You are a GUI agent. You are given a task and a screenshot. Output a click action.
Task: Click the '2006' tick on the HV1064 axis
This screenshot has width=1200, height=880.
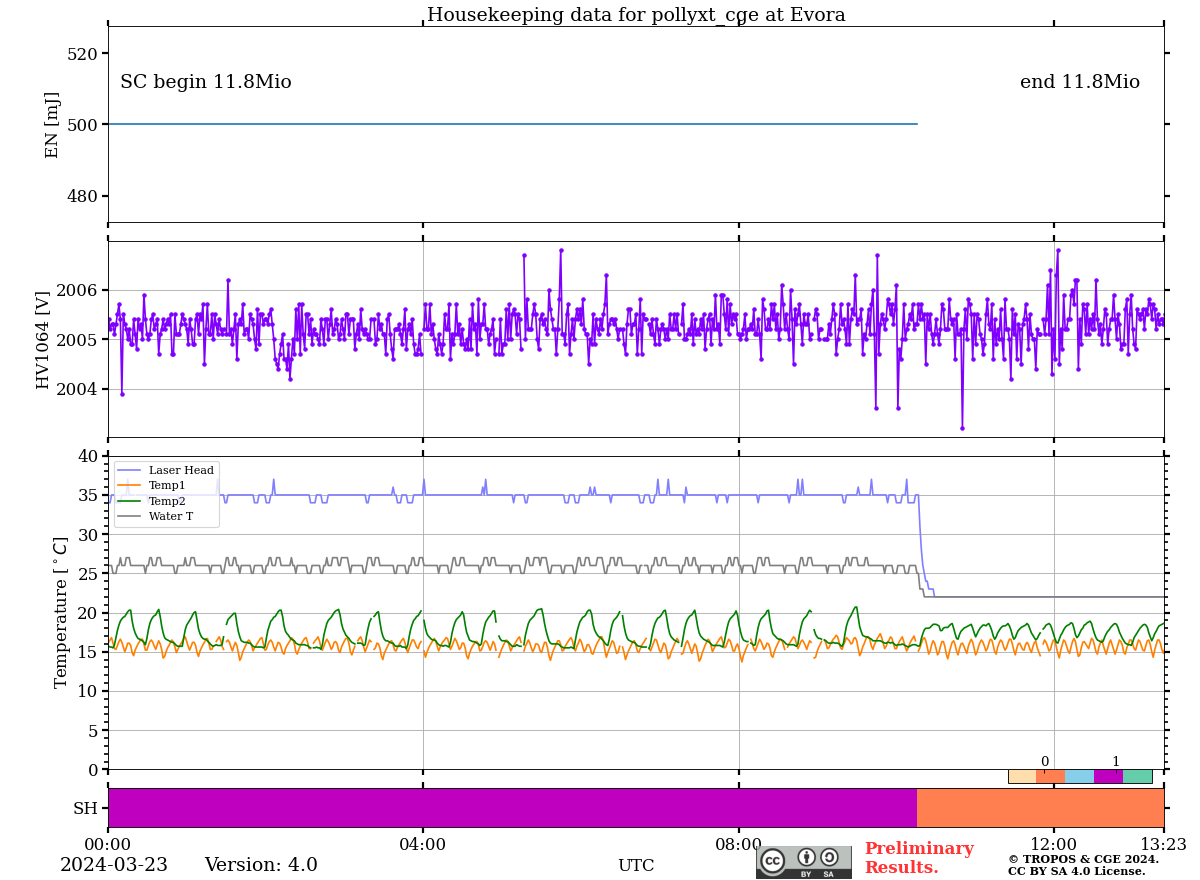(x=78, y=291)
